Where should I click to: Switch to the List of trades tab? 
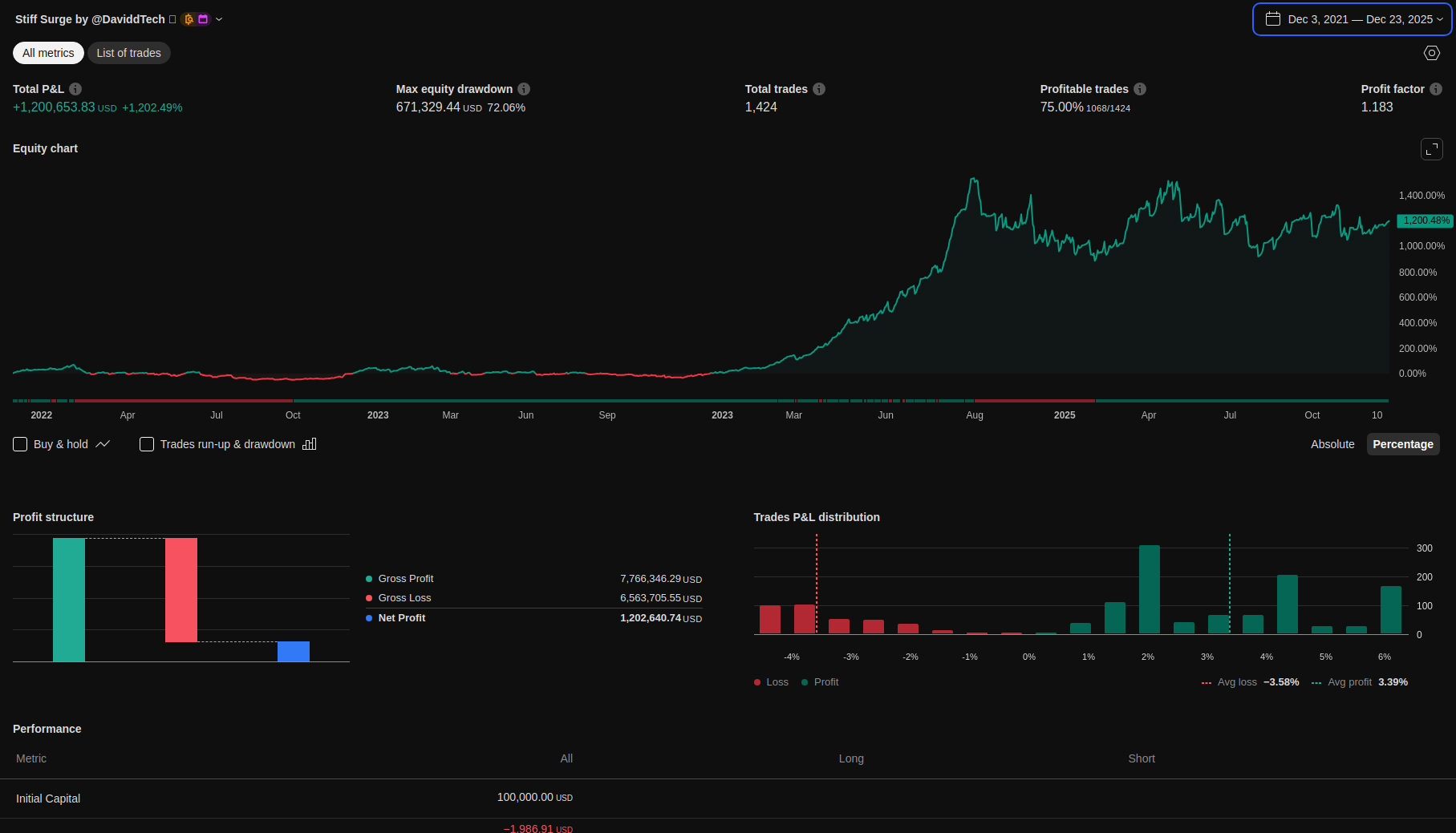point(128,53)
